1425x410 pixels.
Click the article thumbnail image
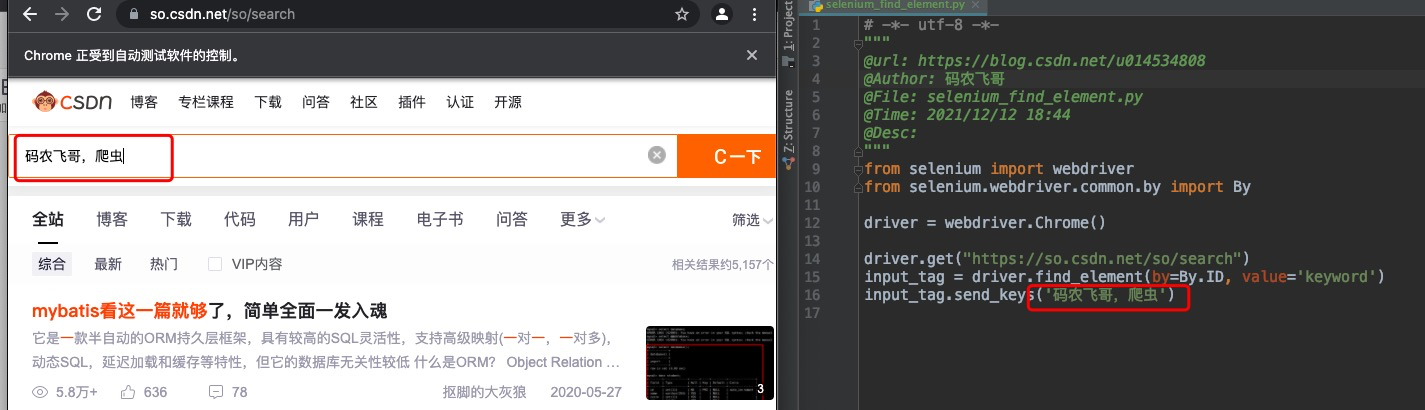(x=709, y=362)
